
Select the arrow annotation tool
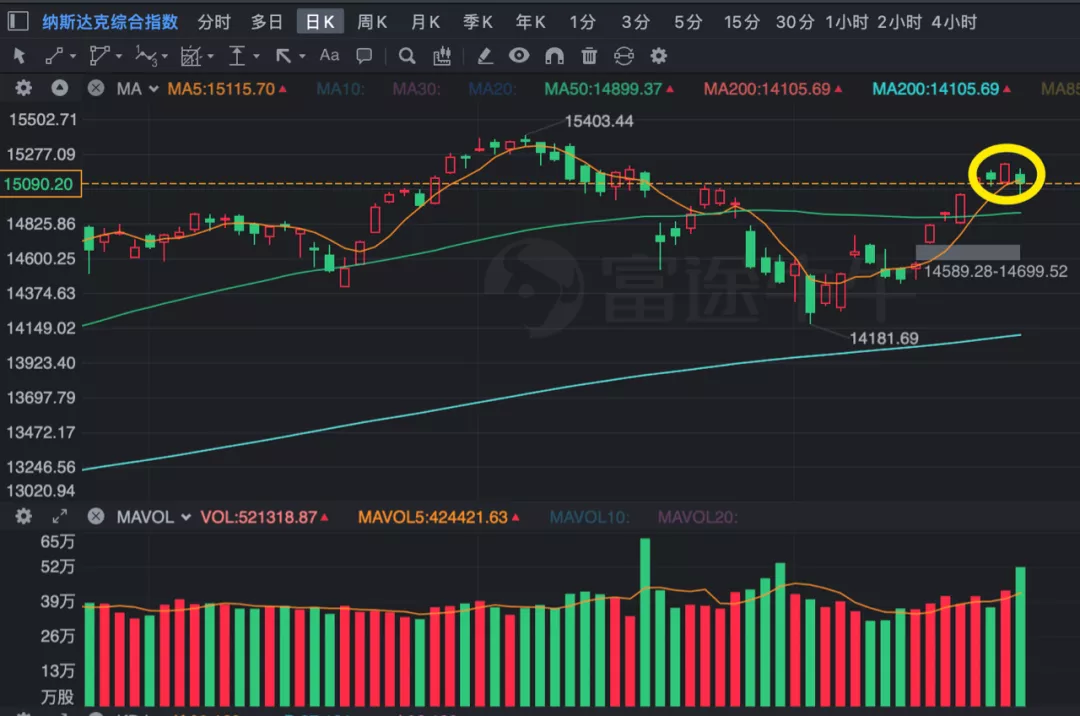[283, 56]
